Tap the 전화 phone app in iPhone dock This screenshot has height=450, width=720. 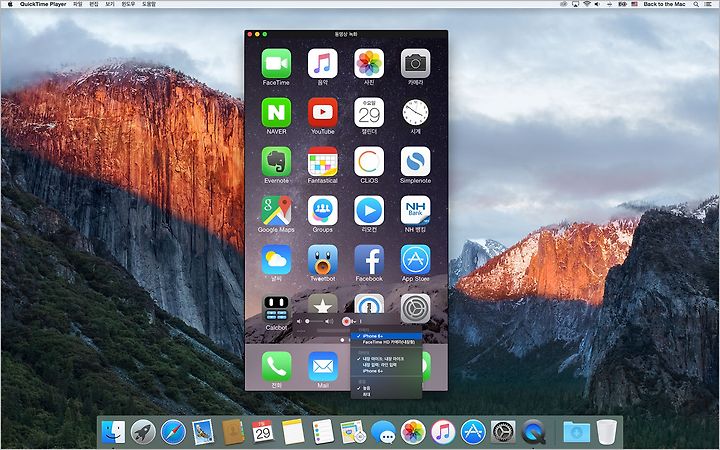coord(276,366)
